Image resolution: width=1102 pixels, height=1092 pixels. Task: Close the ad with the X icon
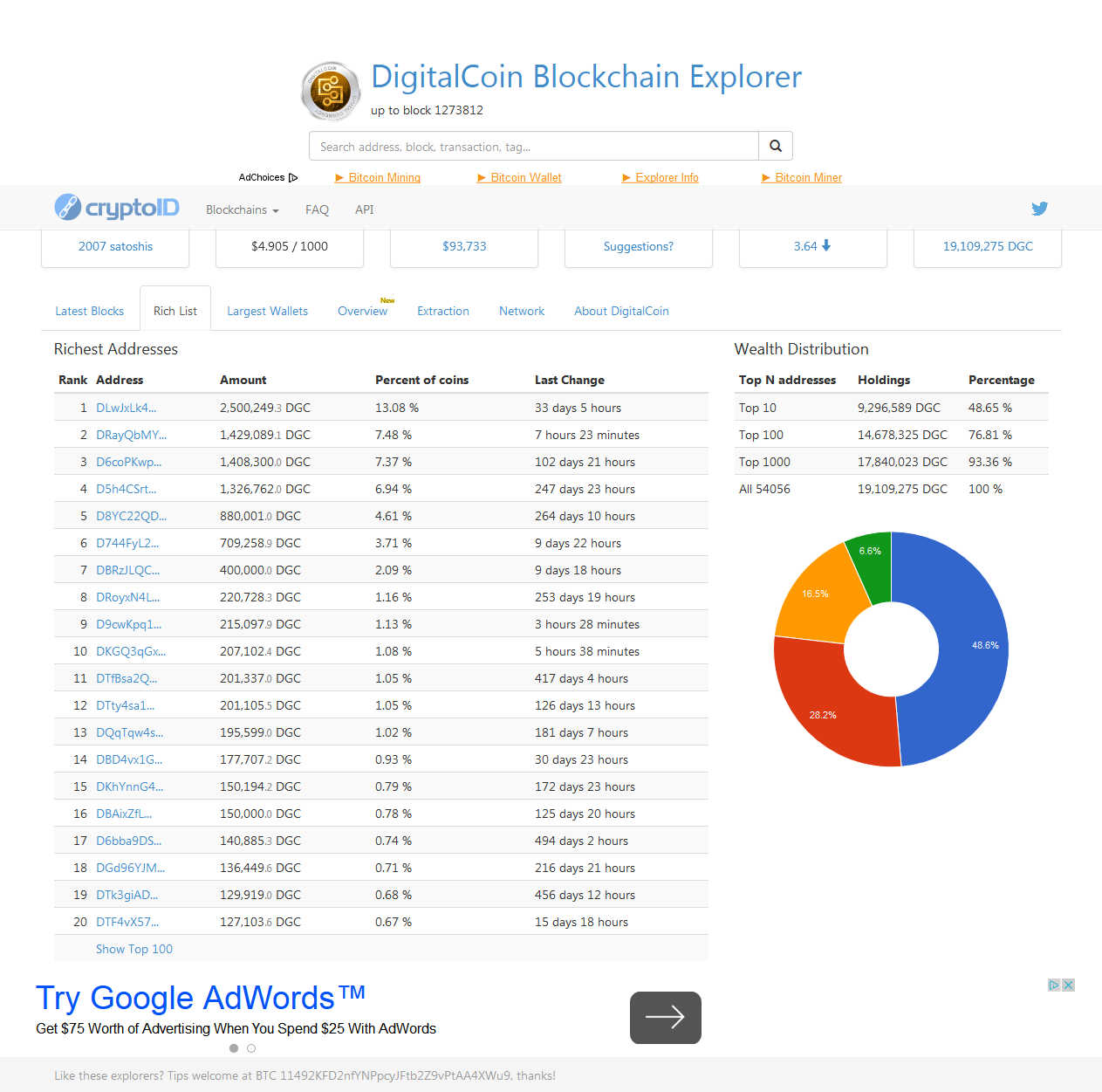click(1068, 985)
